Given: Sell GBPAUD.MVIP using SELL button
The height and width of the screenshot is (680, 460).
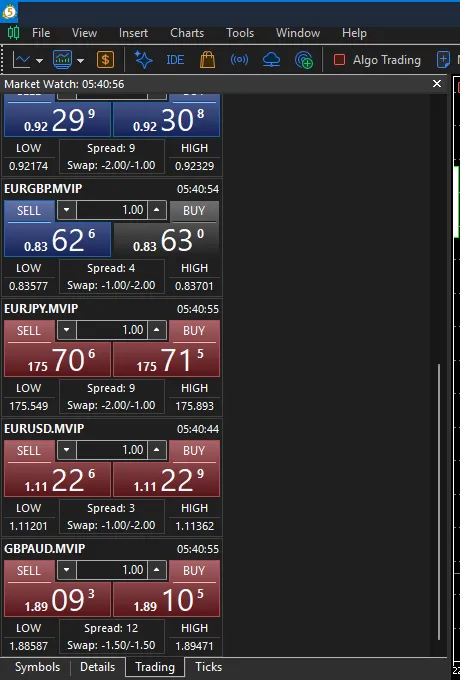Looking at the screenshot, I should click(x=29, y=571).
